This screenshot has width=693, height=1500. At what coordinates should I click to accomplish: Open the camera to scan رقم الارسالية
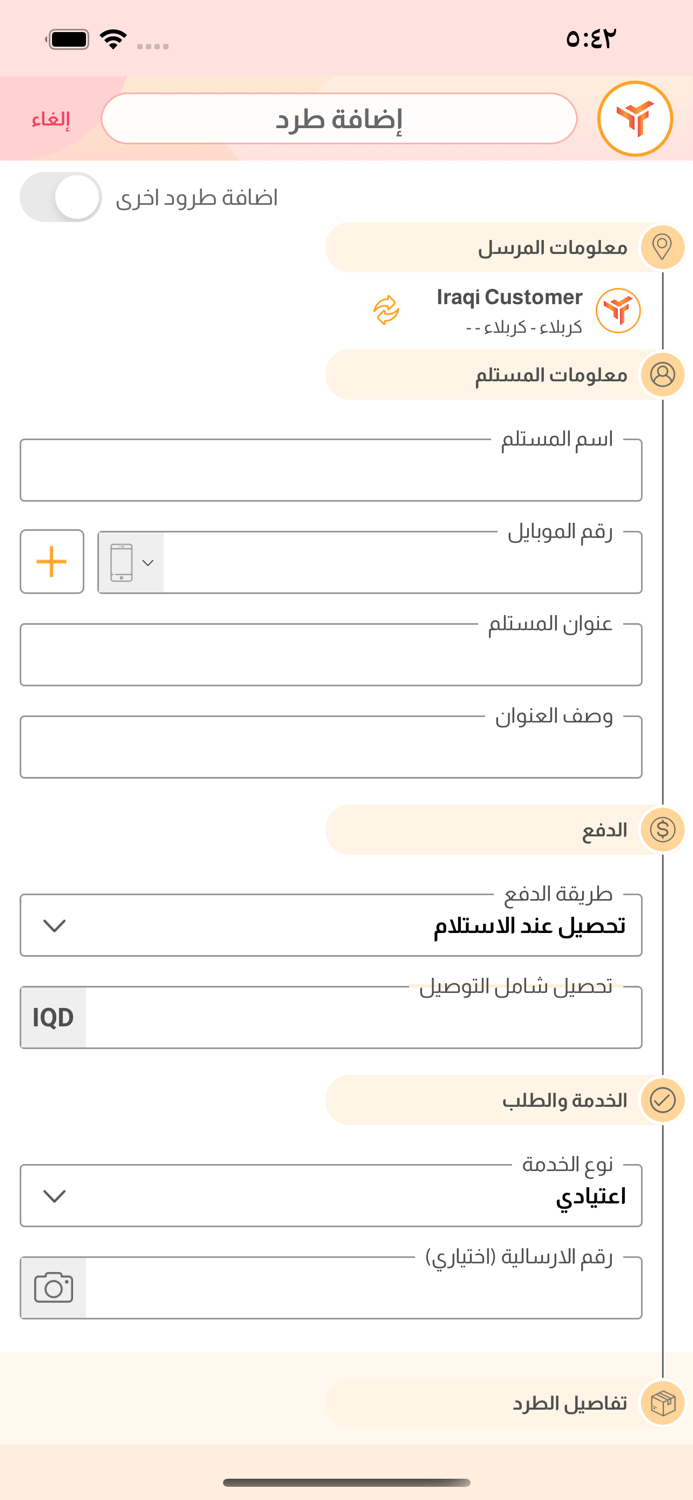(x=52, y=1287)
